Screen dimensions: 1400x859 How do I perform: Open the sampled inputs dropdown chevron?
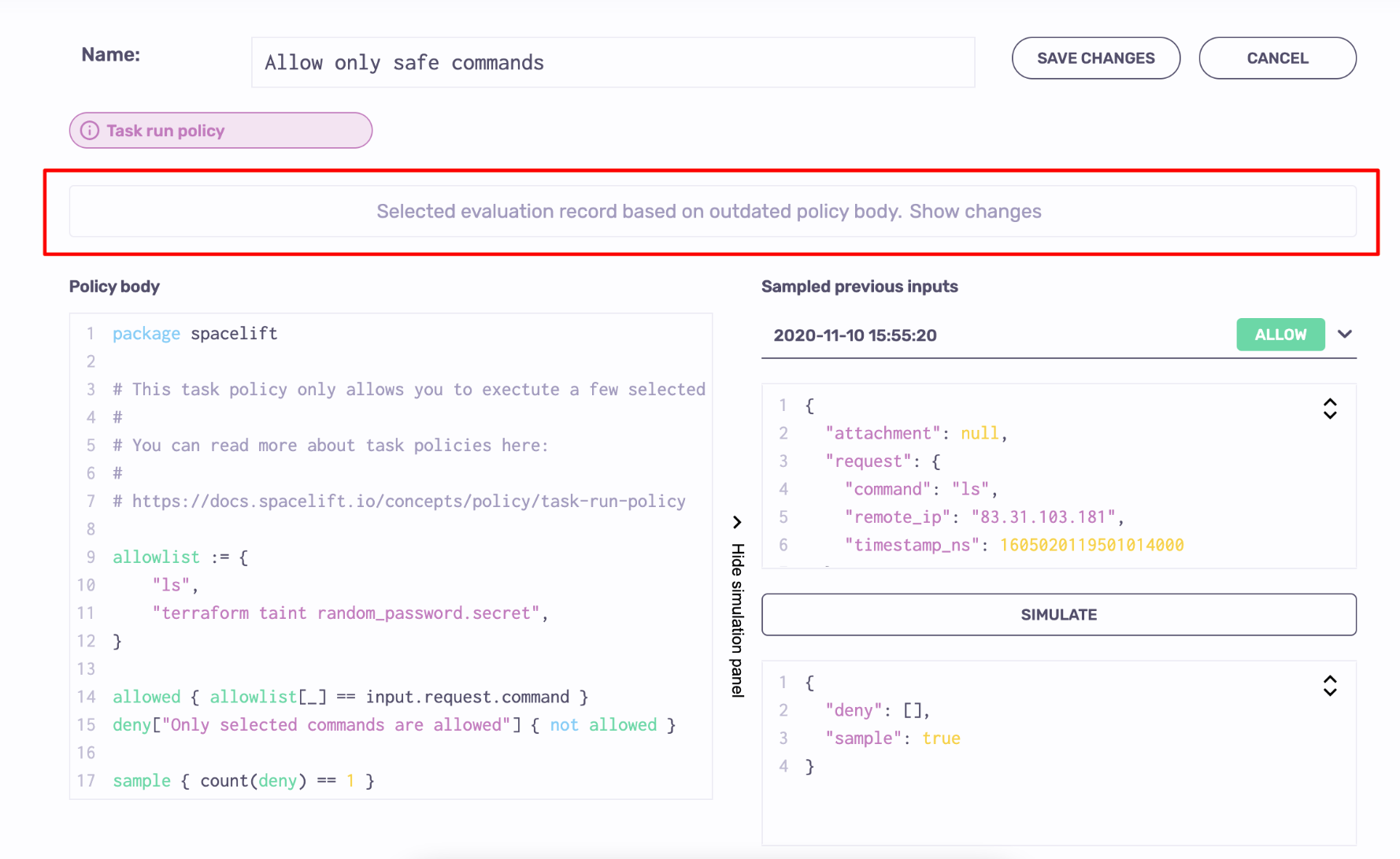[x=1345, y=335]
